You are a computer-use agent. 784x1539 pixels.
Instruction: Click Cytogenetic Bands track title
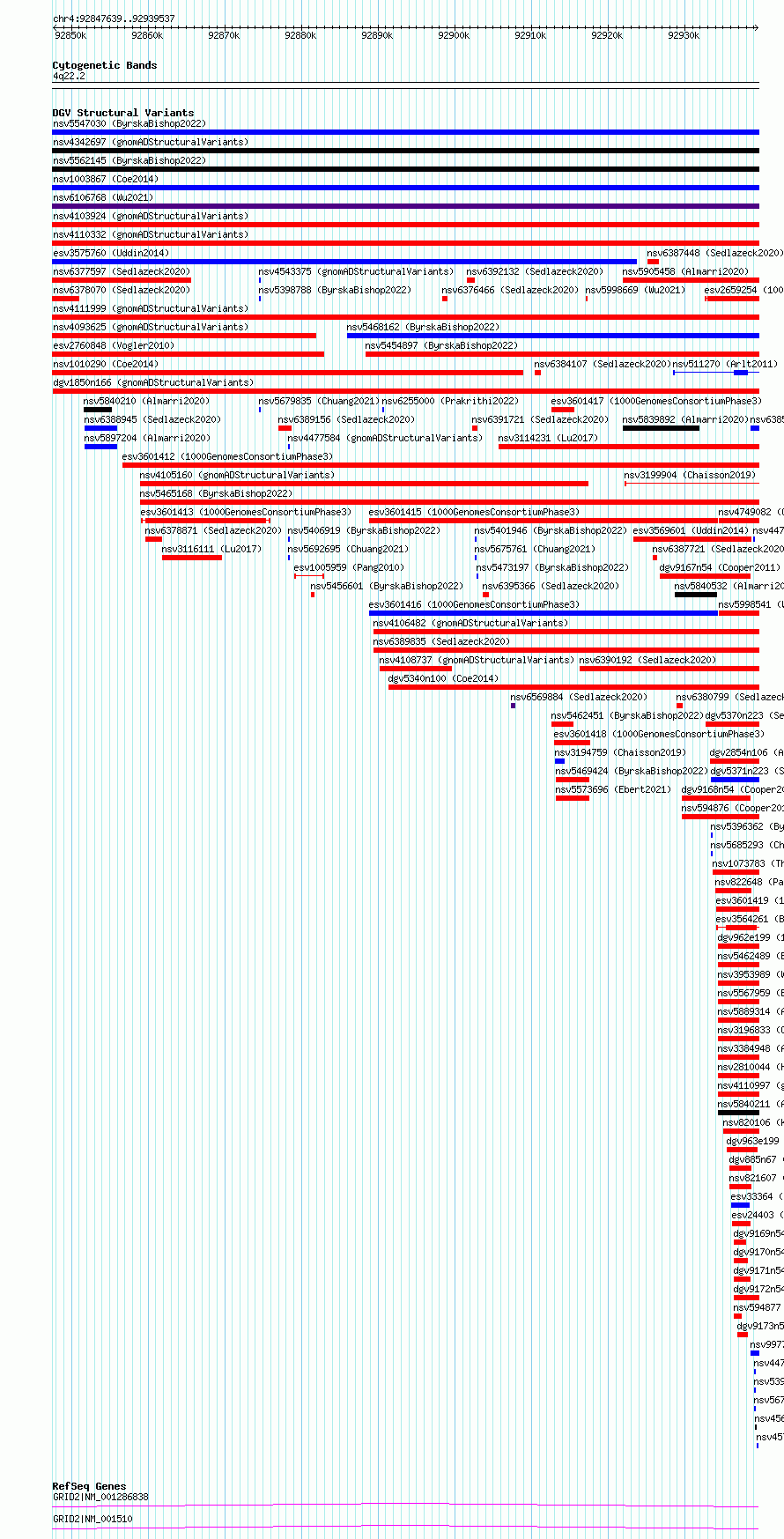coord(105,65)
